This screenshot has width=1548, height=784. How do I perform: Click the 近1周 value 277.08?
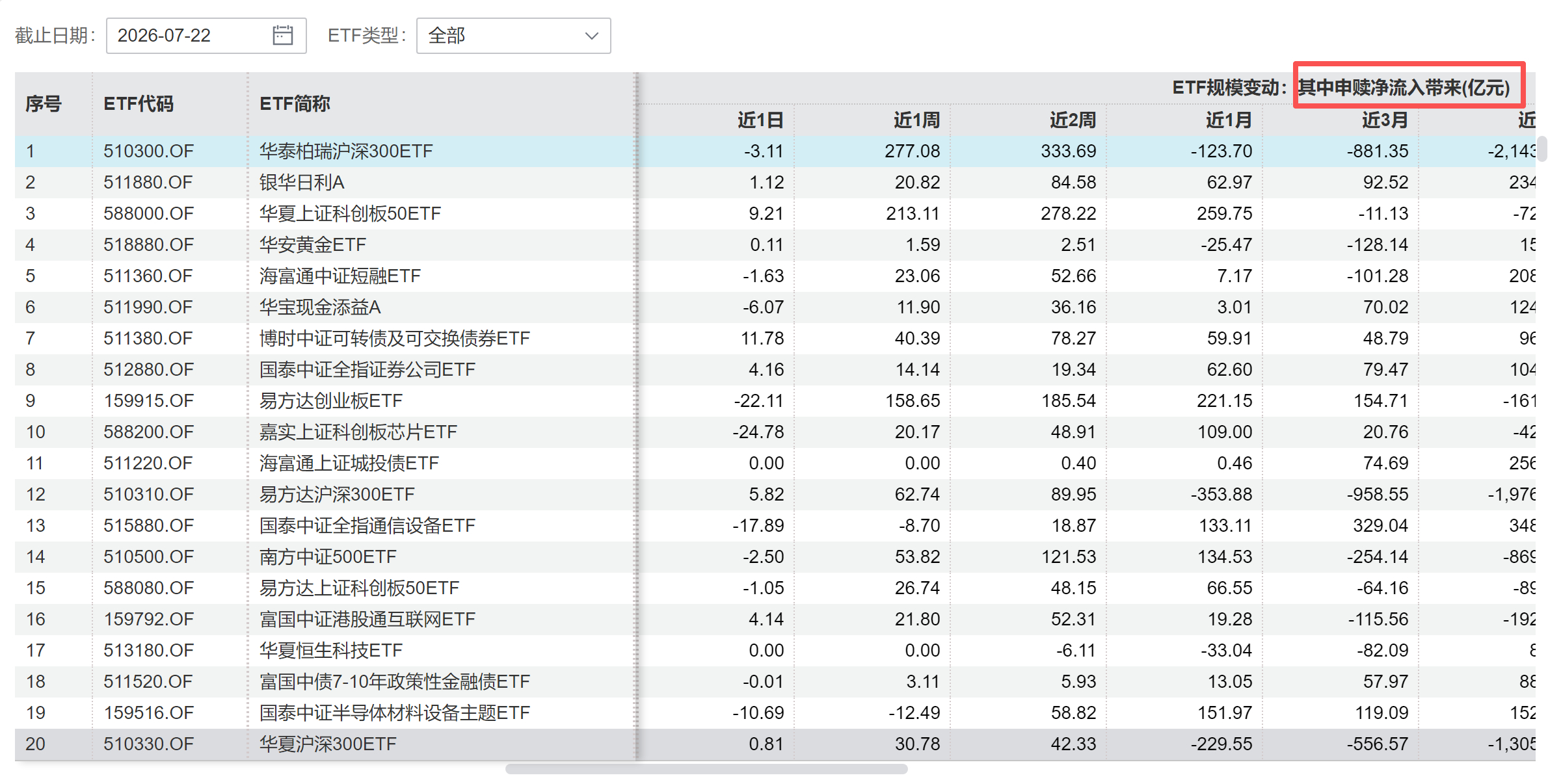click(x=912, y=151)
